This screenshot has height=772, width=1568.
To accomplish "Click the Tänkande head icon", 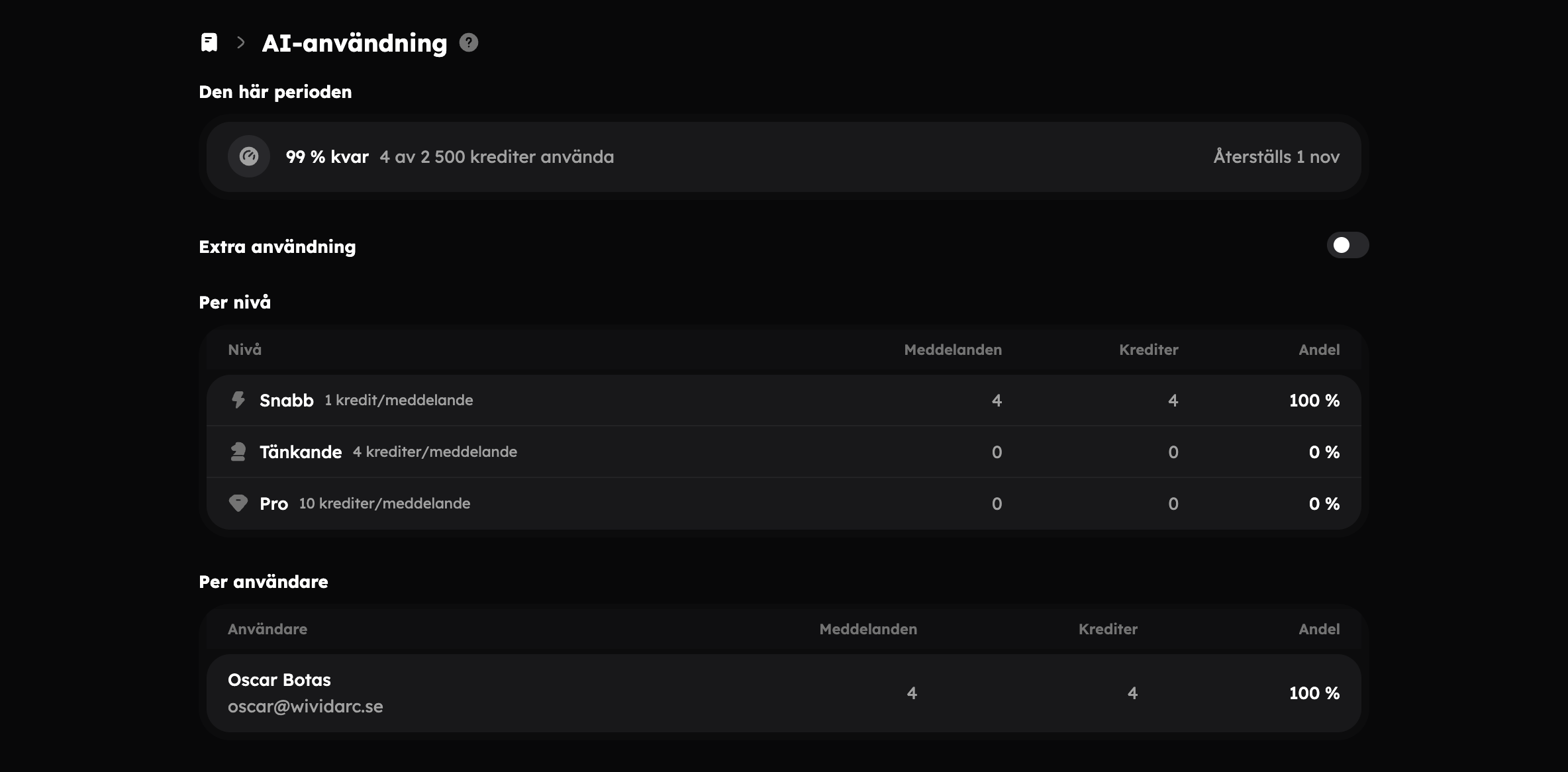I will [238, 452].
